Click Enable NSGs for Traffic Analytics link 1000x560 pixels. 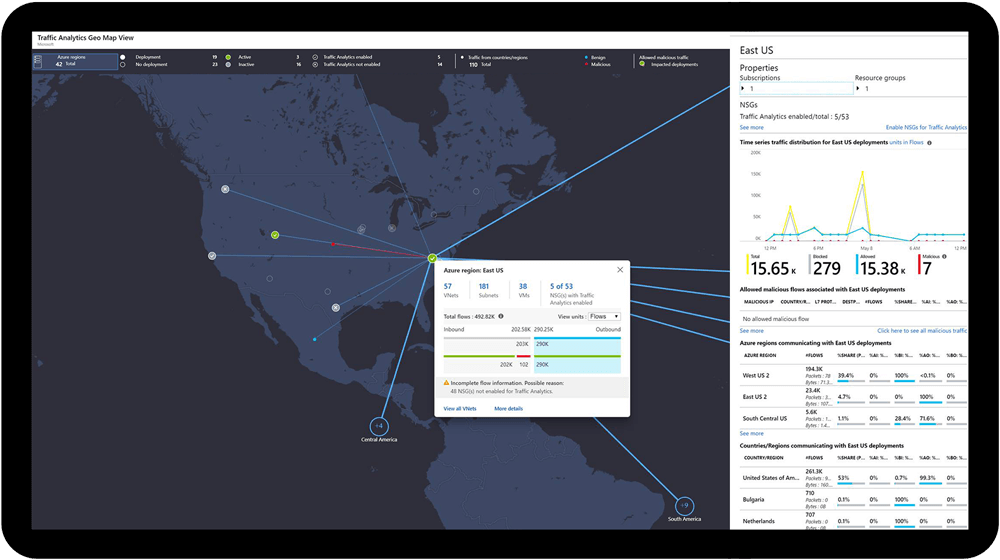click(x=926, y=128)
